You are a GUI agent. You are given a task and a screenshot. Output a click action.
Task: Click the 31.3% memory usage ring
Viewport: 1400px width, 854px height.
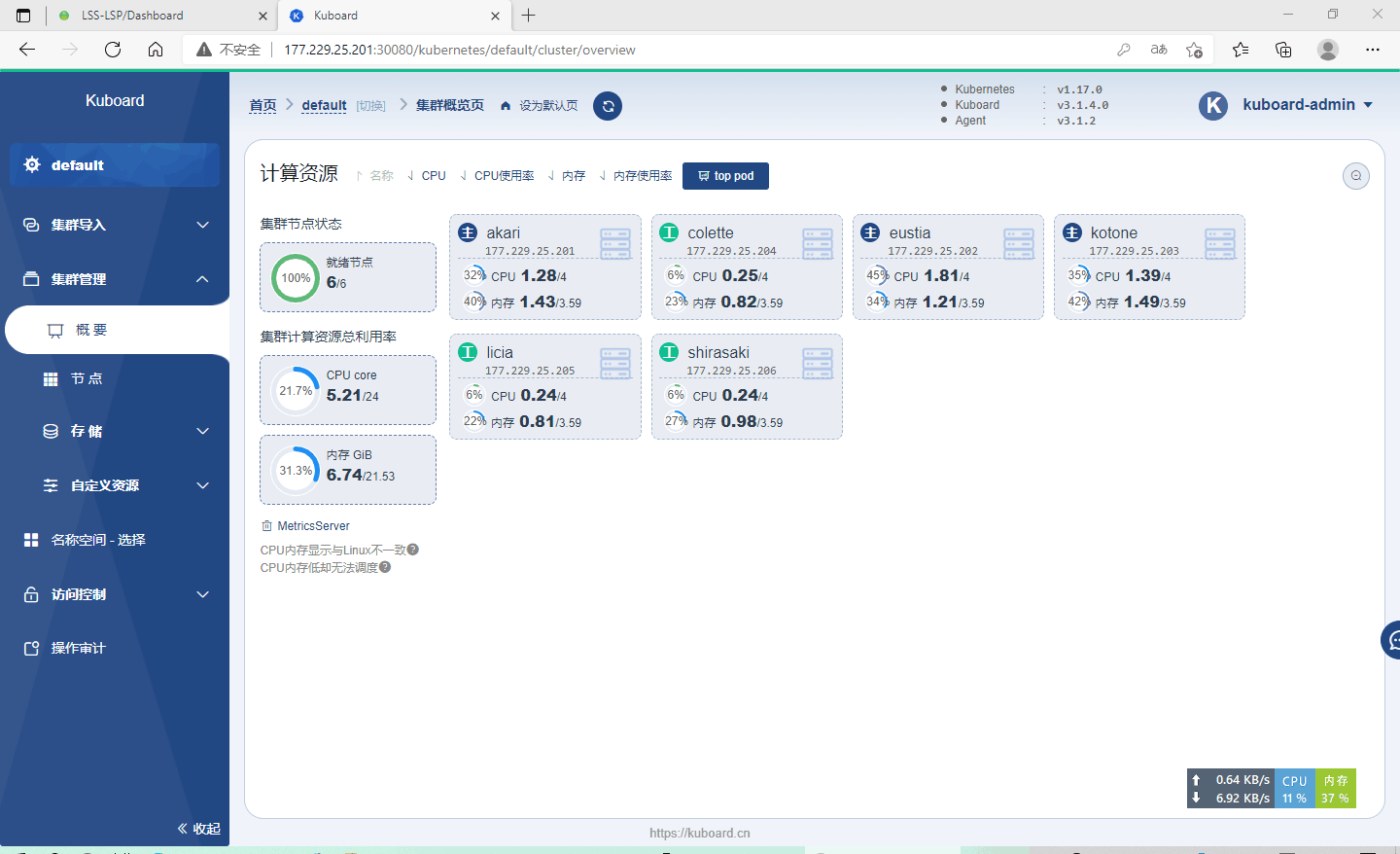pyautogui.click(x=296, y=471)
